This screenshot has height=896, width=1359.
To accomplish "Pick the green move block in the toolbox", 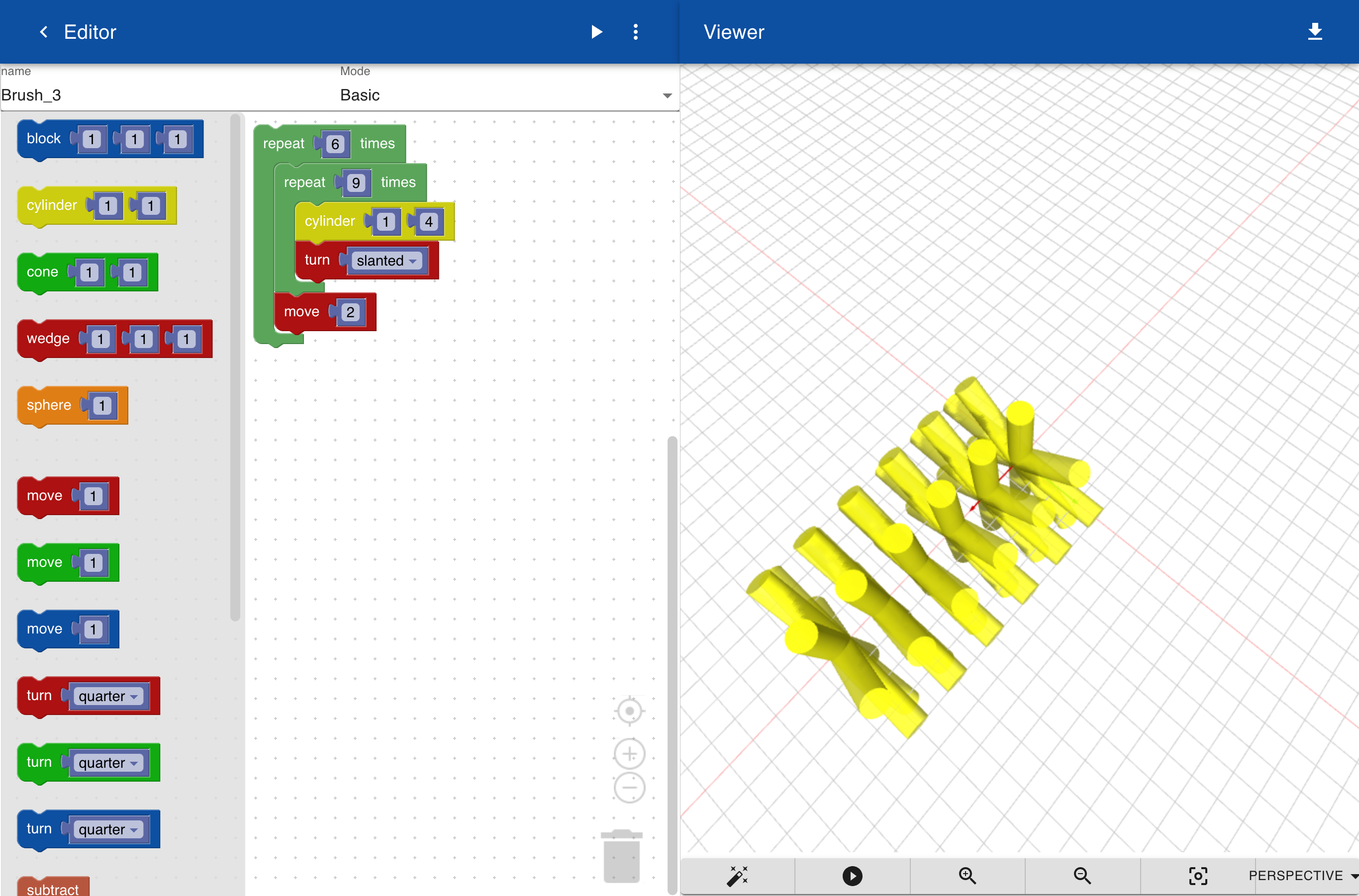I will coord(44,562).
